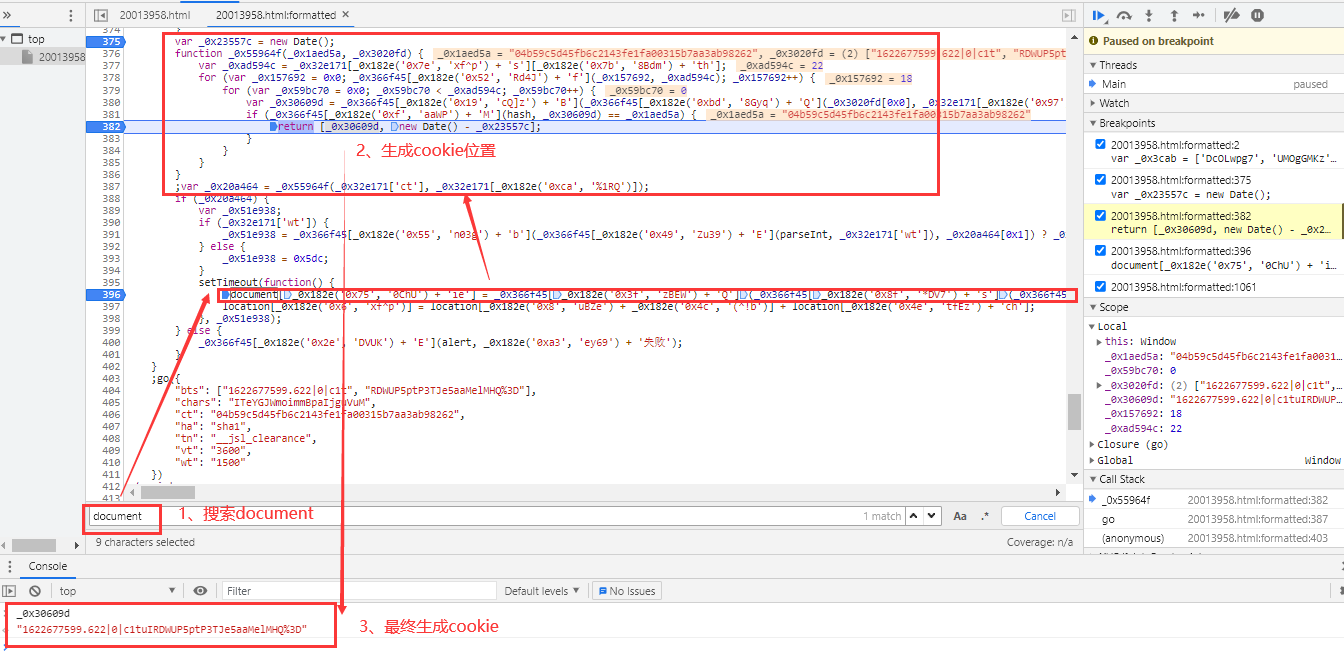Image resolution: width=1344 pixels, height=652 pixels.
Task: Create a live expression
Action: (200, 591)
